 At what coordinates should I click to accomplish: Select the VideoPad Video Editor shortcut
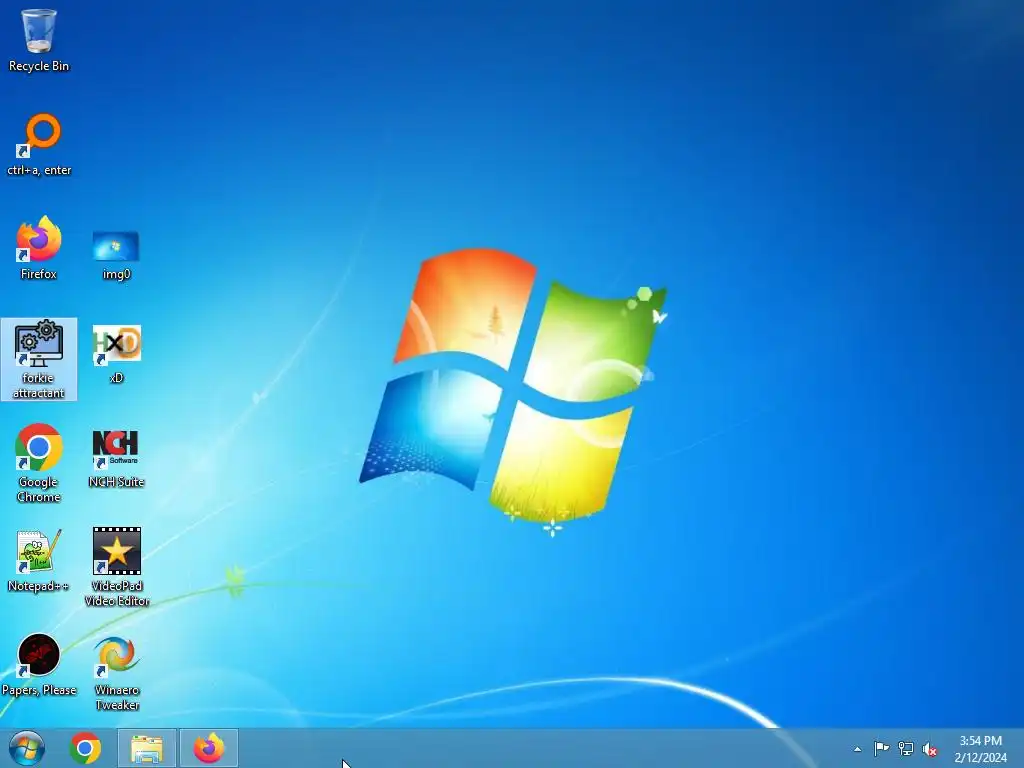[116, 567]
